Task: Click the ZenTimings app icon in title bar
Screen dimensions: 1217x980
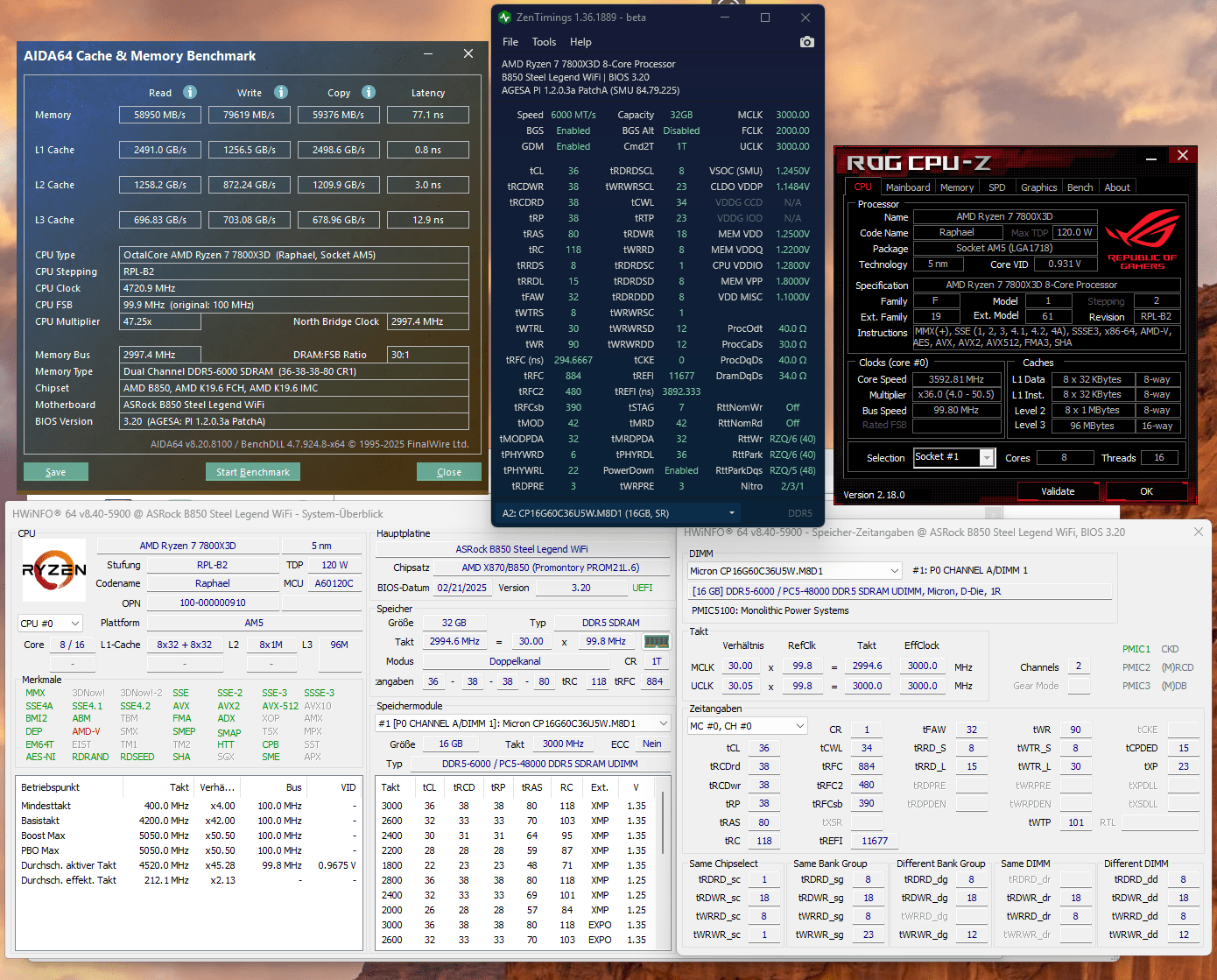Action: tap(504, 18)
